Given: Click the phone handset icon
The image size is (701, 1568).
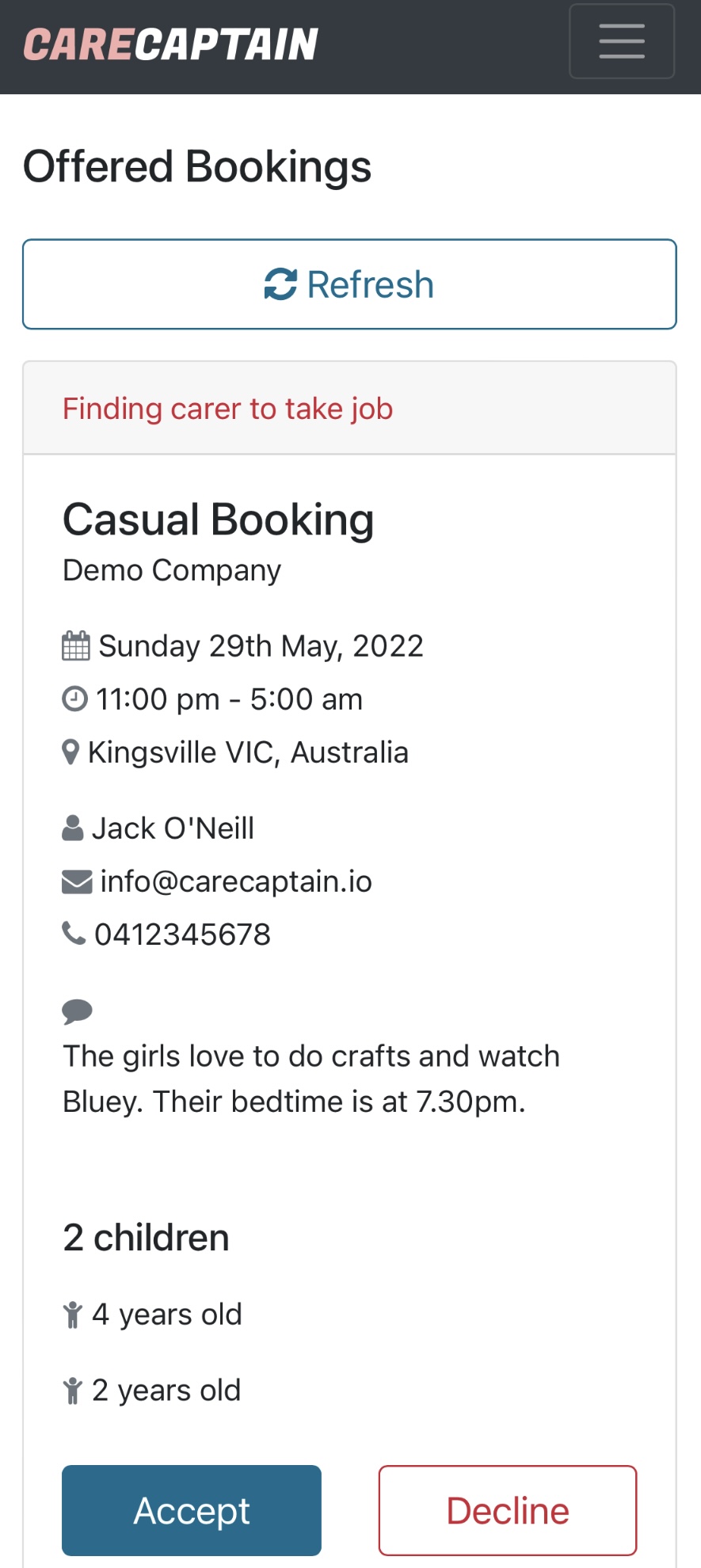Looking at the screenshot, I should [x=74, y=934].
